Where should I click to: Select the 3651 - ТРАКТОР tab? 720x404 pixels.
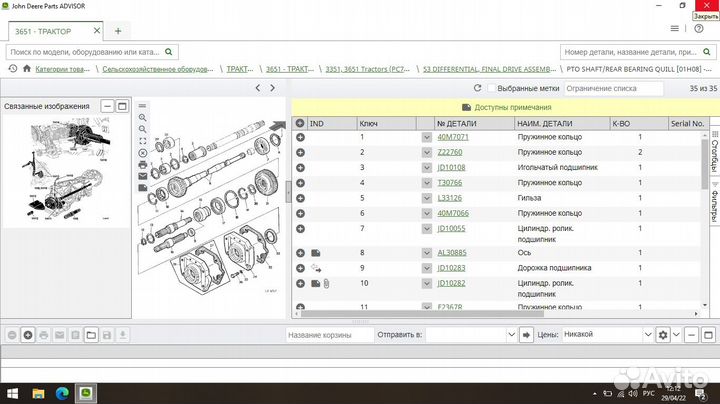click(43, 32)
